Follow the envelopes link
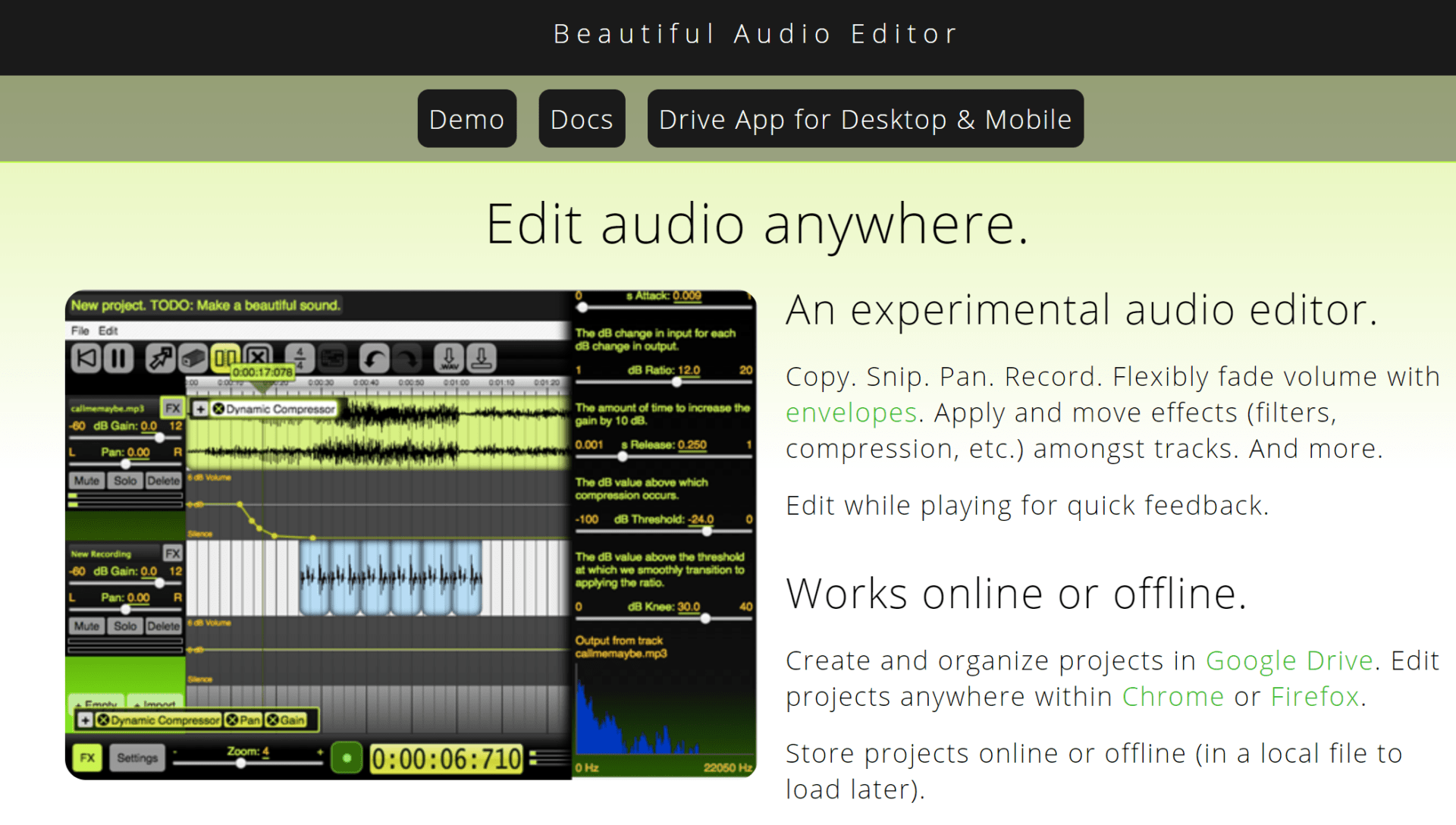 (x=850, y=412)
